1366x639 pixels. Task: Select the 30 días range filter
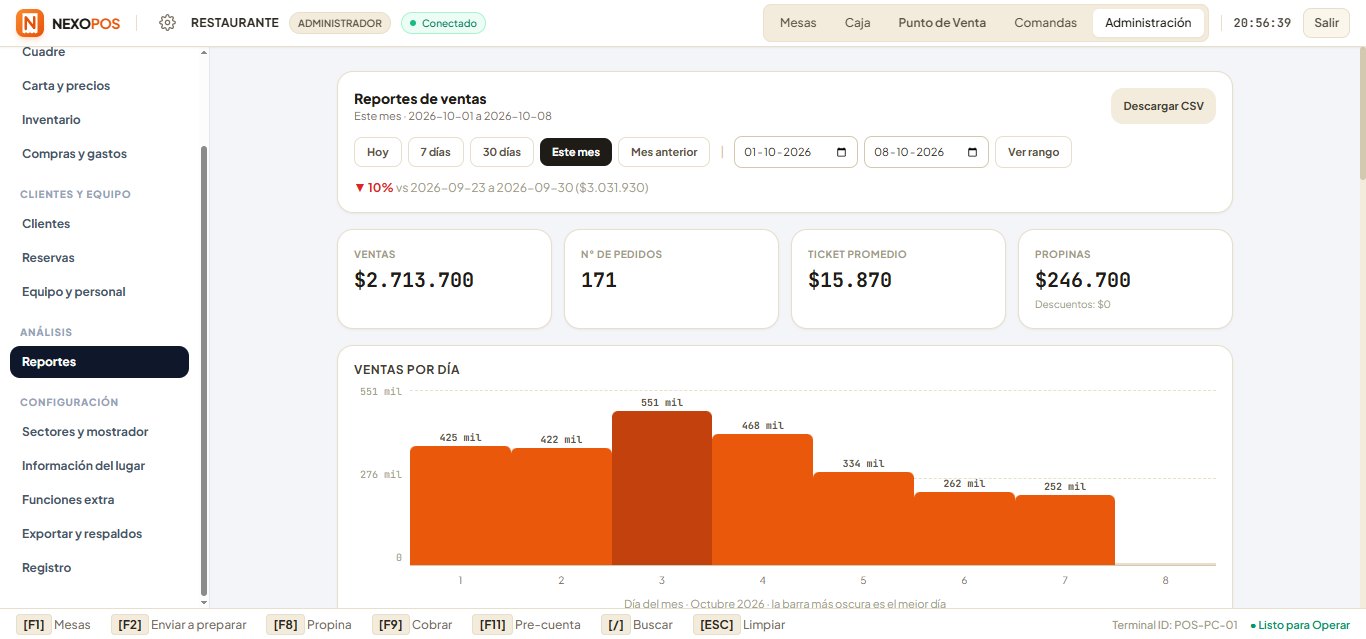coord(502,152)
